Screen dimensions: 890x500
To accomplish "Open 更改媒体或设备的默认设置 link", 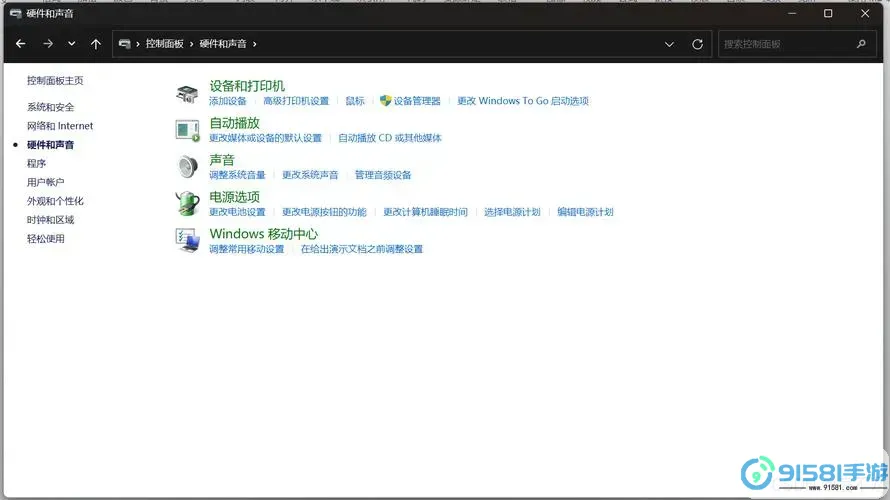I will pos(265,138).
